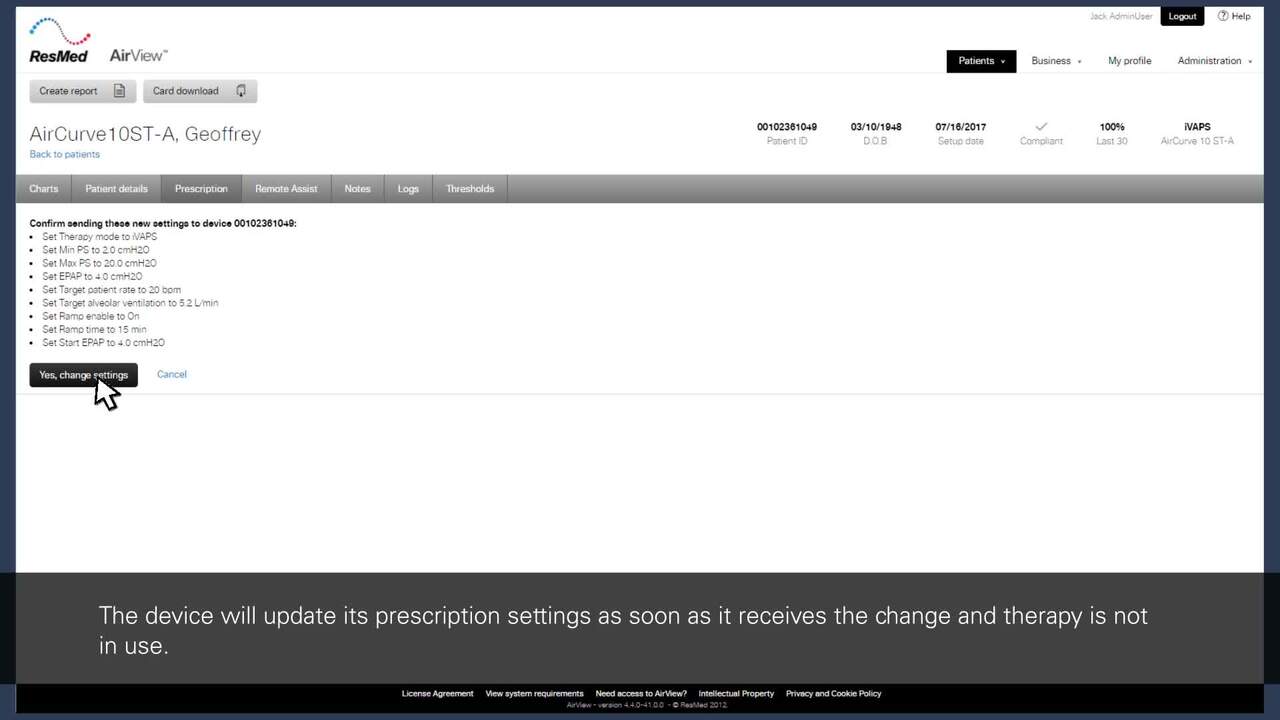Open the Privacy and Cookie Policy link
This screenshot has width=1280, height=720.
click(x=833, y=693)
